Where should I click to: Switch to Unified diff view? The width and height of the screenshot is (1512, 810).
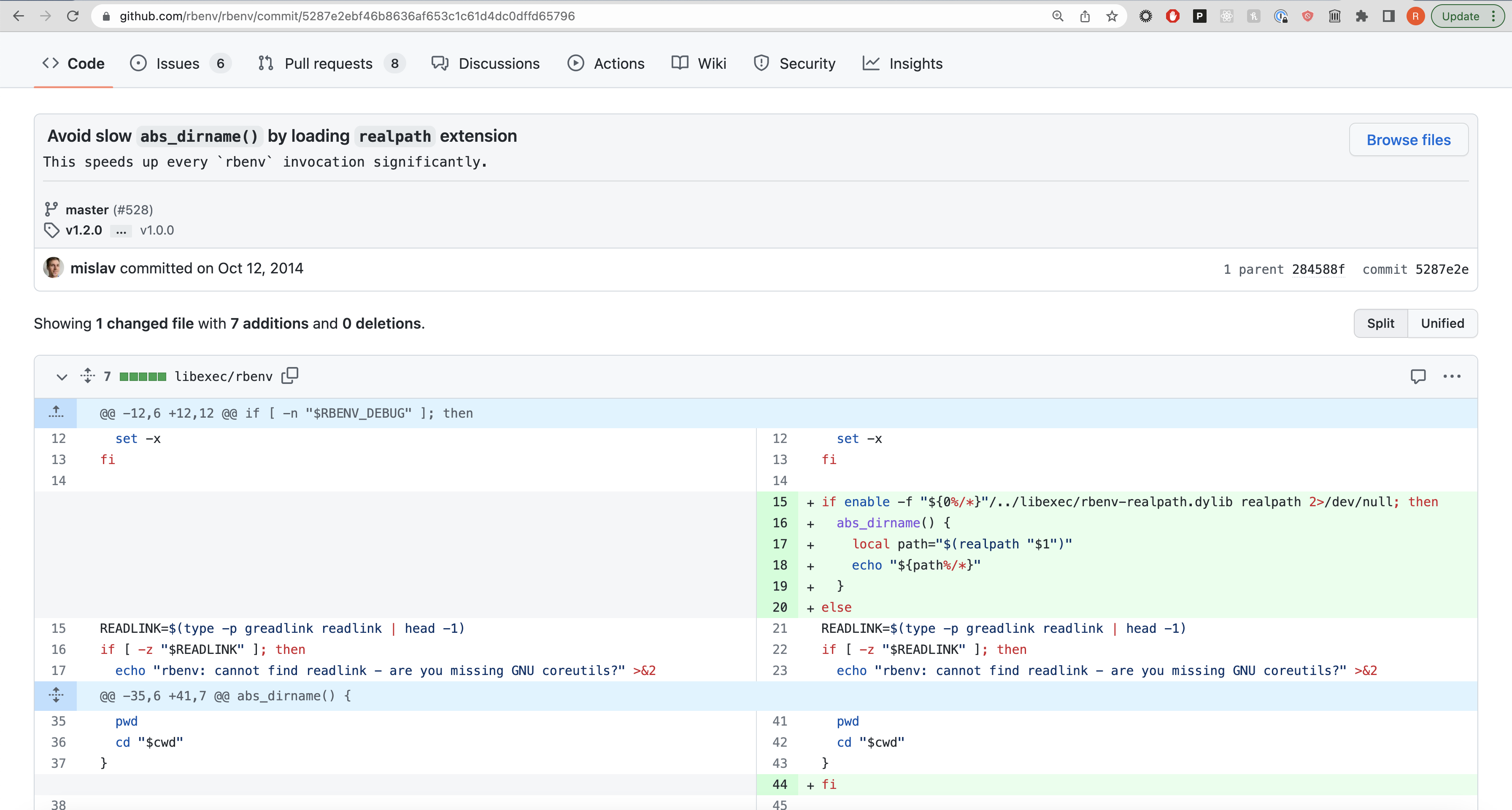(1443, 324)
